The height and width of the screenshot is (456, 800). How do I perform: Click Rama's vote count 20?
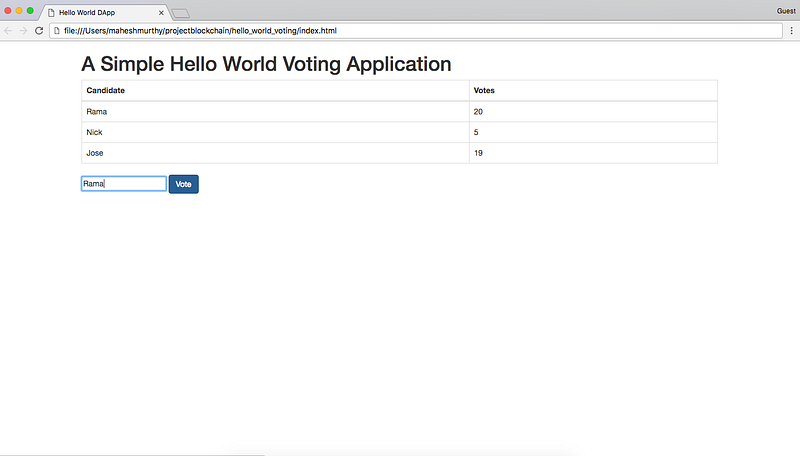593,112
